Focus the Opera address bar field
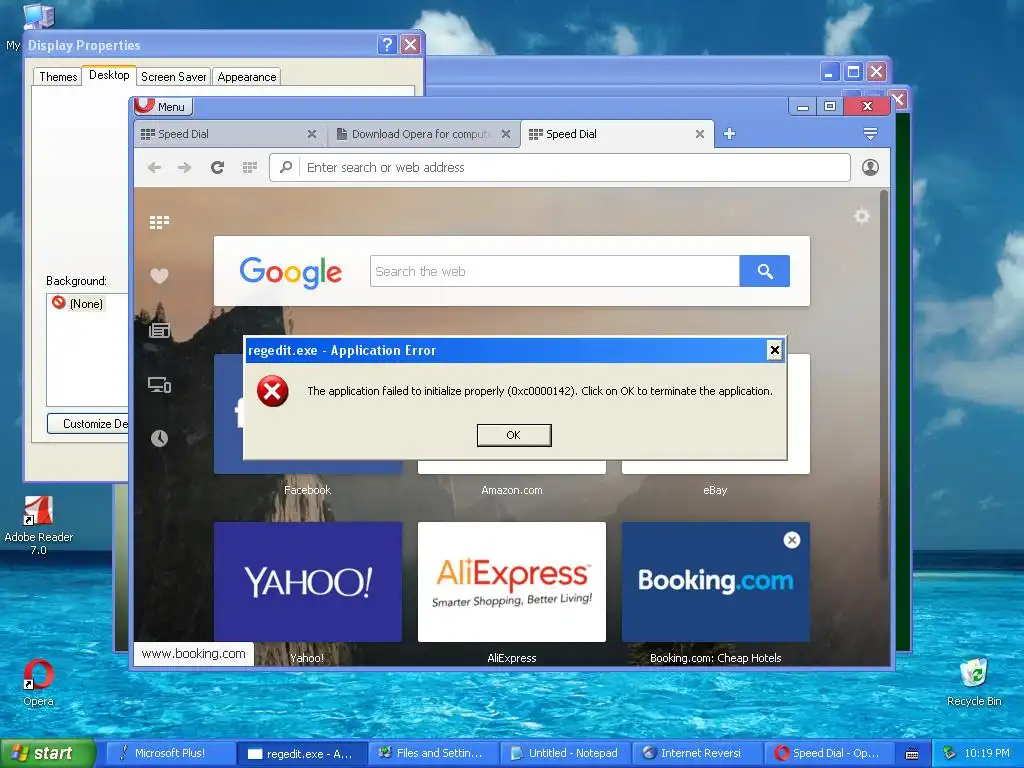 (x=560, y=168)
